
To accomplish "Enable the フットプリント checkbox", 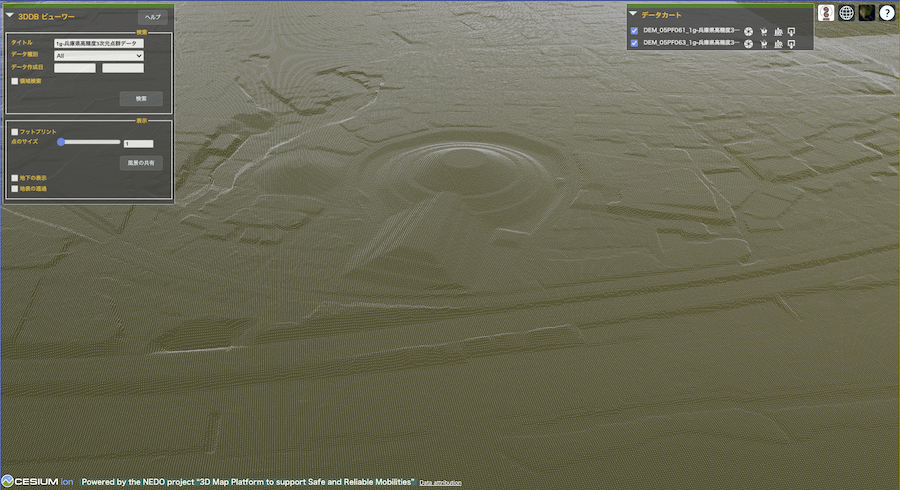I will pos(14,131).
